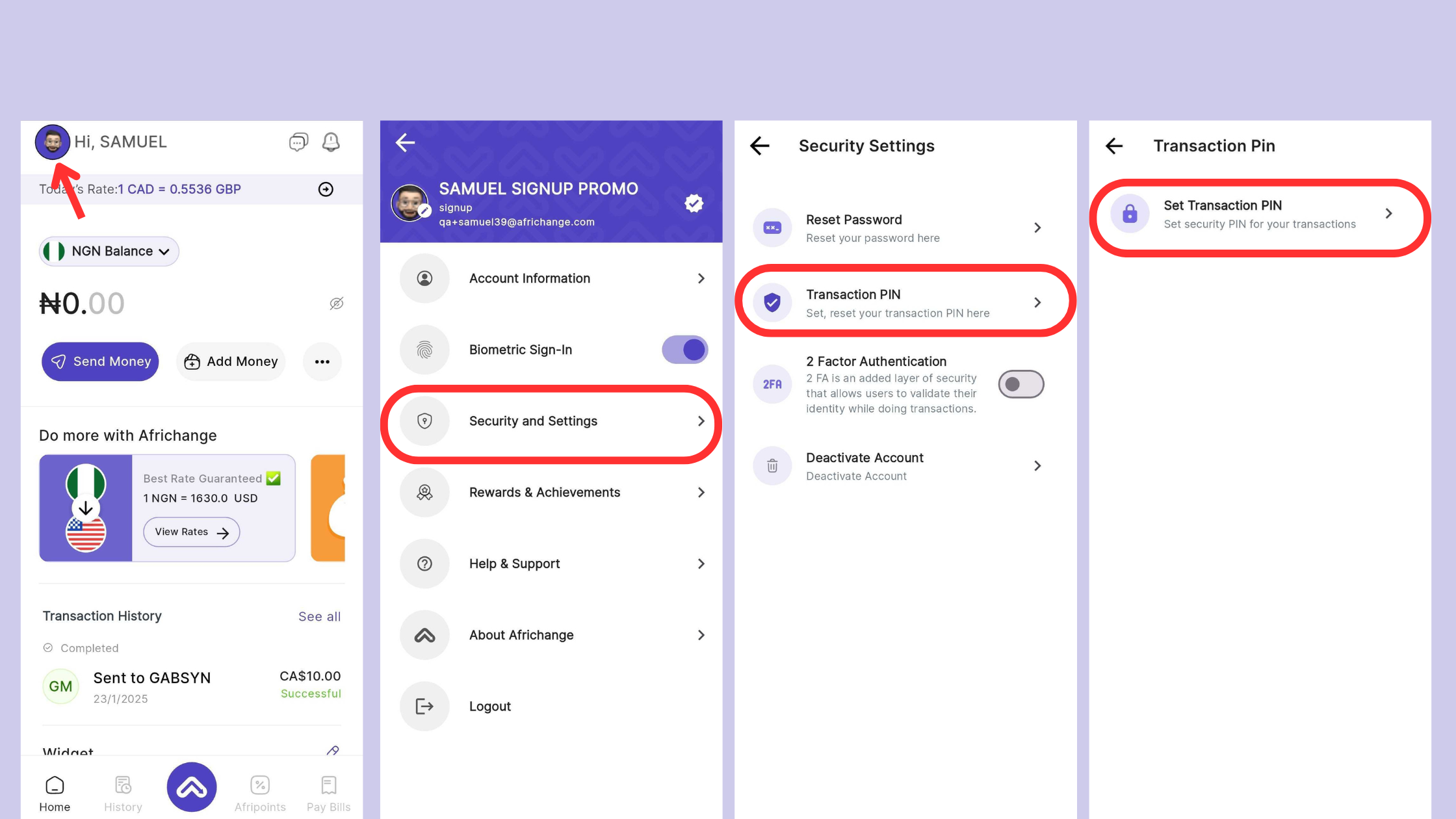Click the Deactivate Account trash icon
The image size is (1456, 819).
point(772,466)
